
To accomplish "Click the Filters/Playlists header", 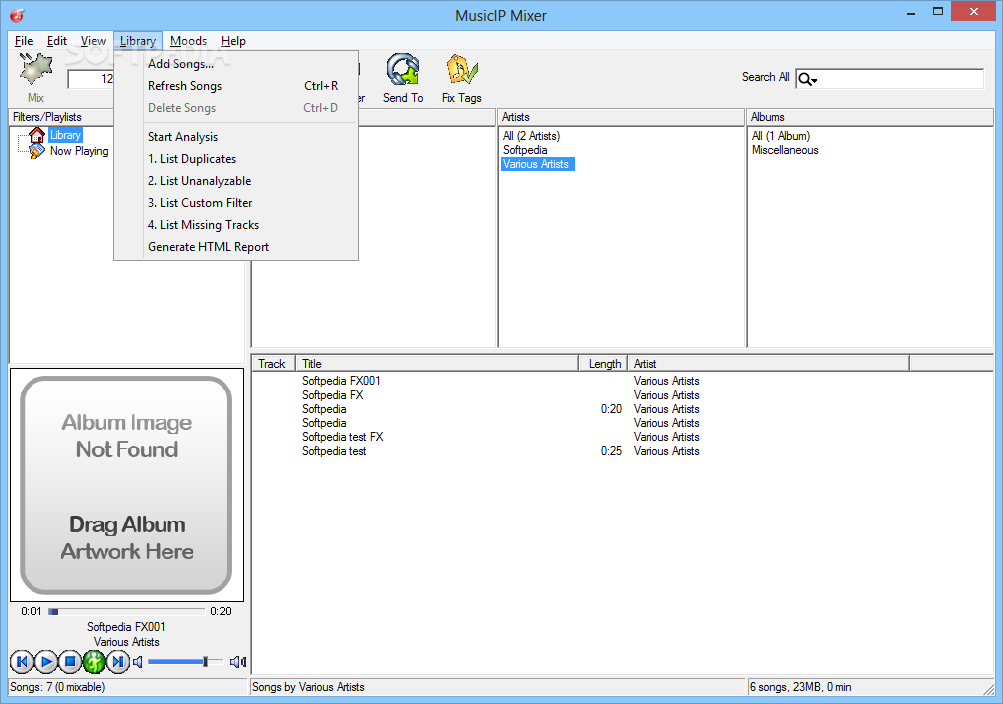I will click(x=61, y=117).
